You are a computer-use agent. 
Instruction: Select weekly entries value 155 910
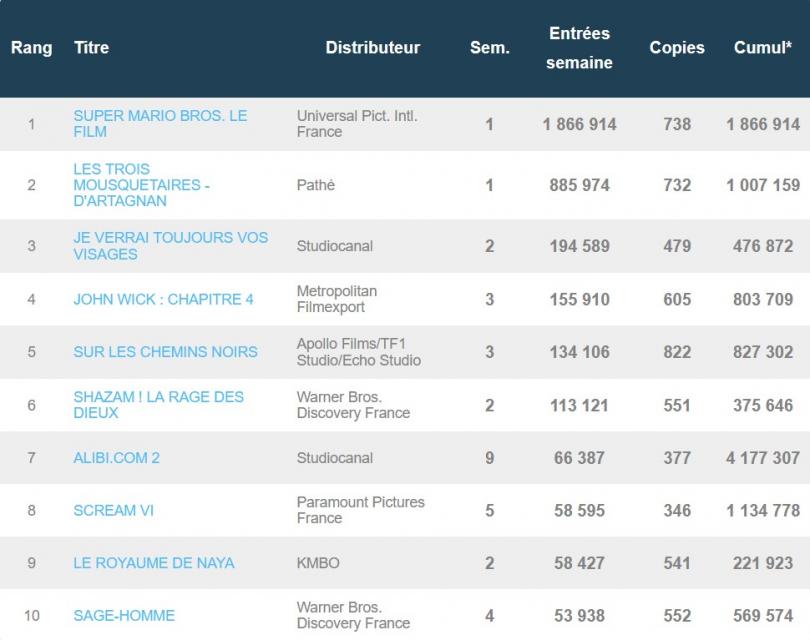coord(580,299)
